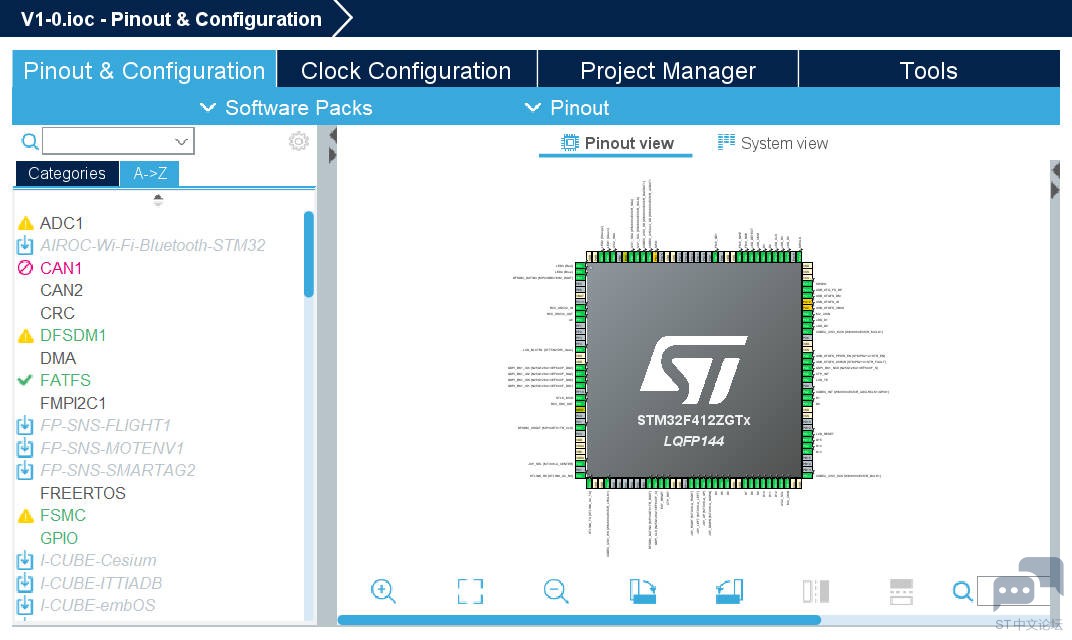Select the Categories tab
The height and width of the screenshot is (640, 1072).
pos(67,174)
